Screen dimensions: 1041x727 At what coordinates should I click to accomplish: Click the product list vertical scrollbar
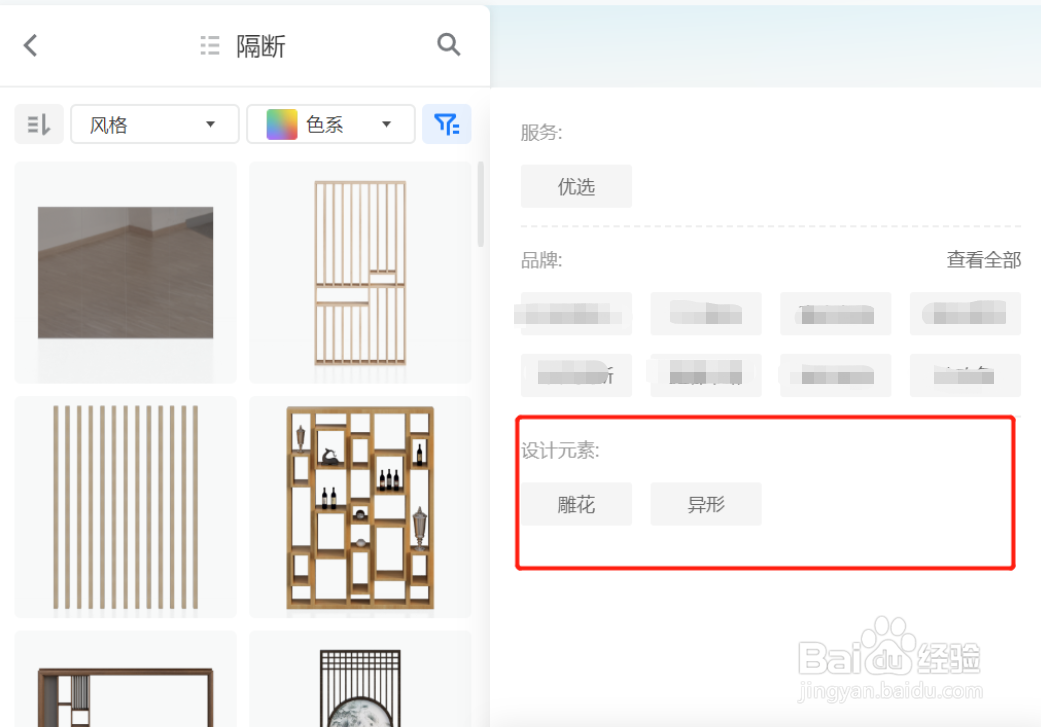[480, 204]
